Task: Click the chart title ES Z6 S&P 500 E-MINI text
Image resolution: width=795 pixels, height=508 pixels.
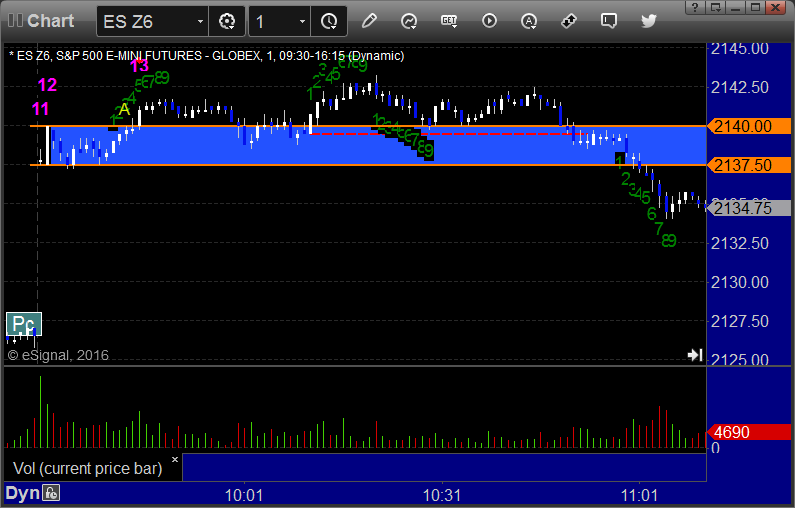Action: (x=206, y=55)
